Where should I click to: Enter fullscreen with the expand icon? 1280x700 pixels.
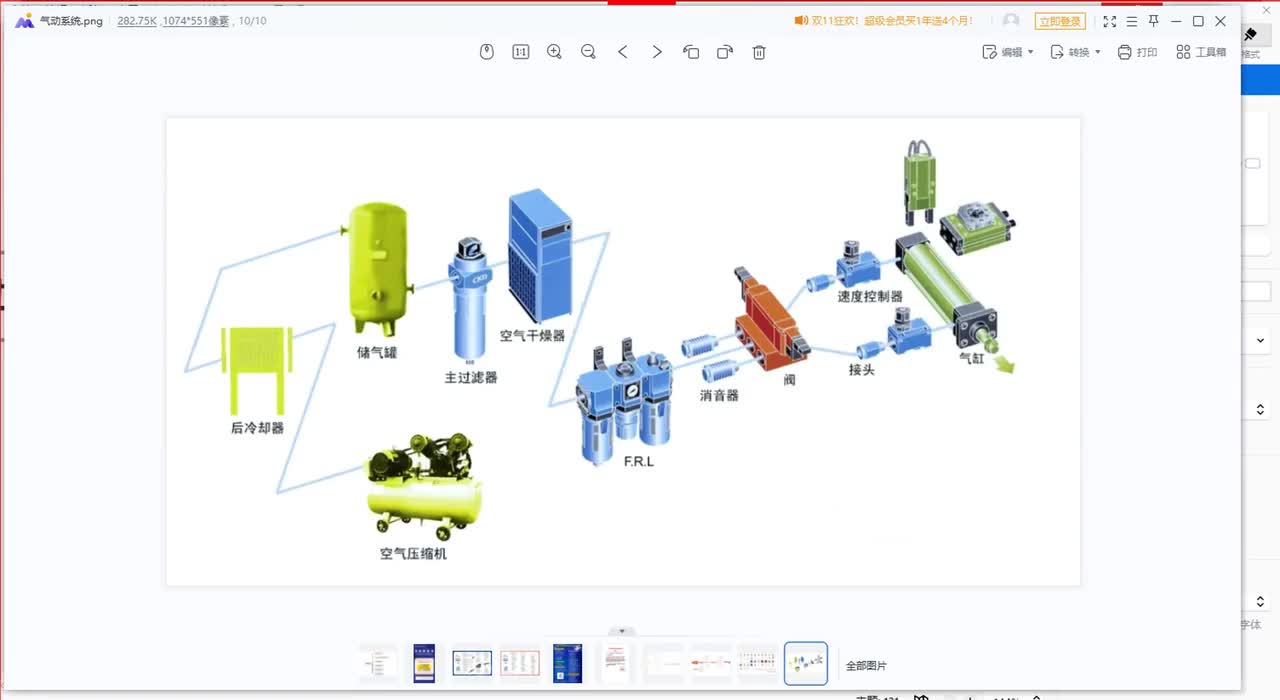tap(1109, 21)
